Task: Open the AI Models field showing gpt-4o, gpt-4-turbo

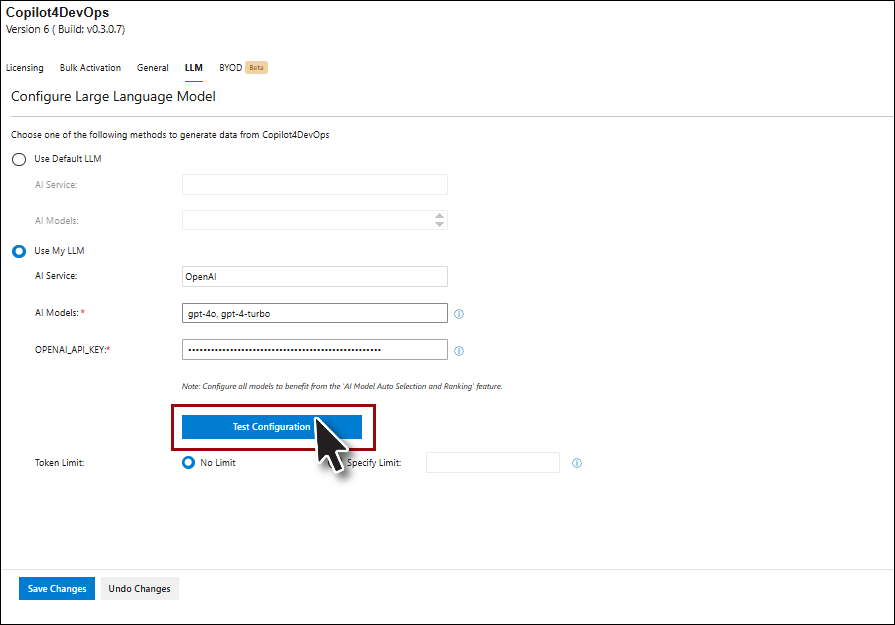Action: point(314,314)
